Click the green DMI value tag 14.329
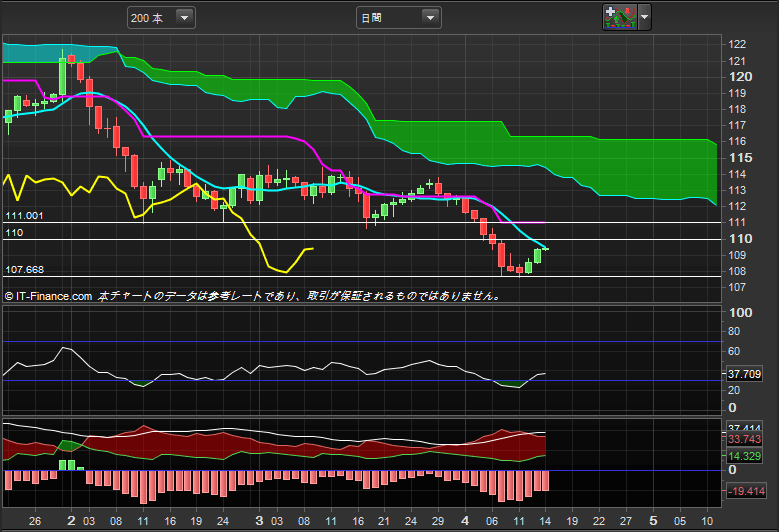Image resolution: width=779 pixels, height=532 pixels. (x=744, y=456)
